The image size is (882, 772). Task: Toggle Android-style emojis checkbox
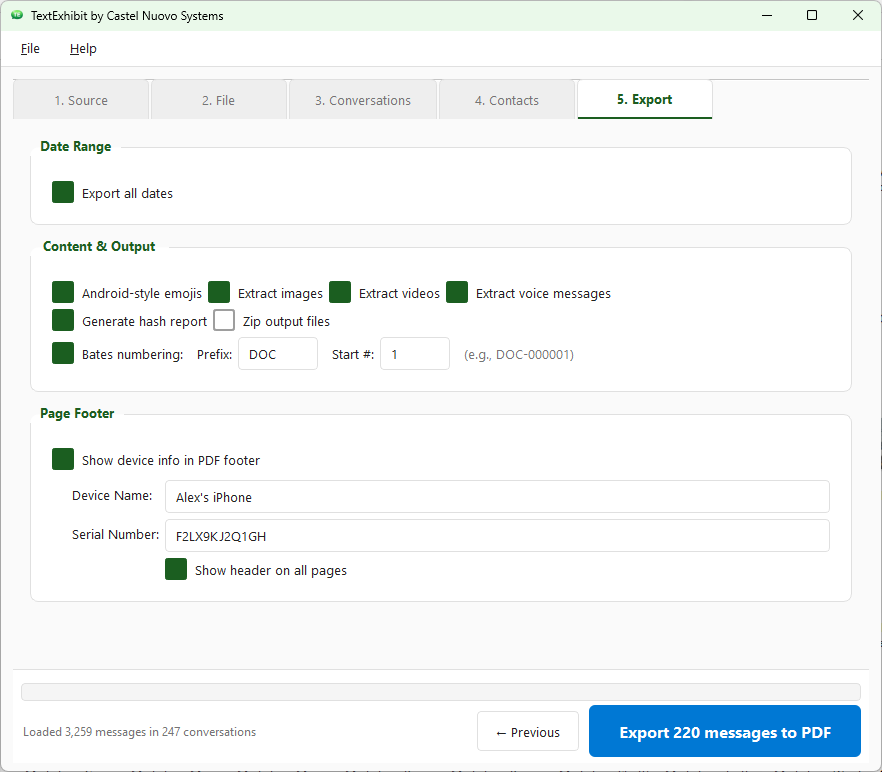(x=63, y=292)
